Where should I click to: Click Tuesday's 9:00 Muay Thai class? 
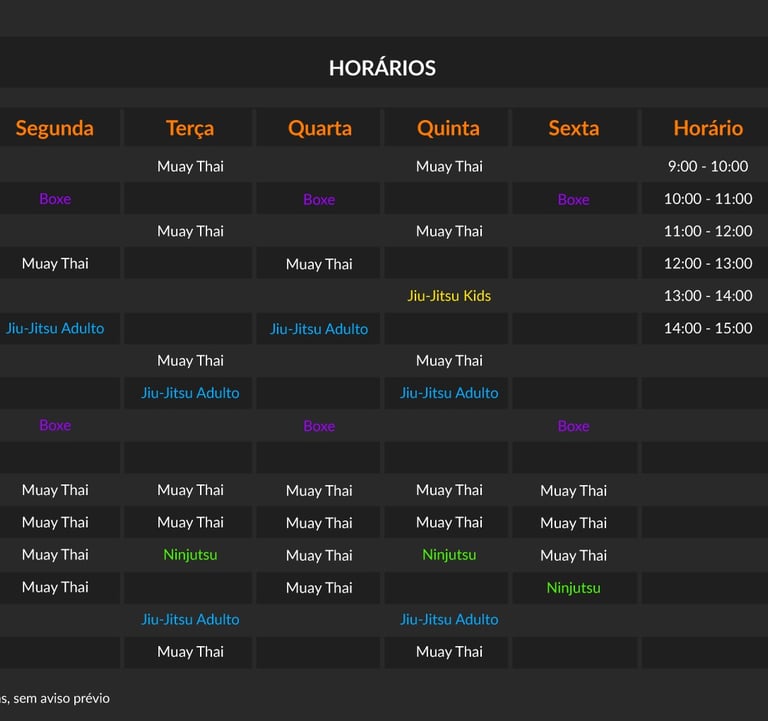[x=190, y=167]
